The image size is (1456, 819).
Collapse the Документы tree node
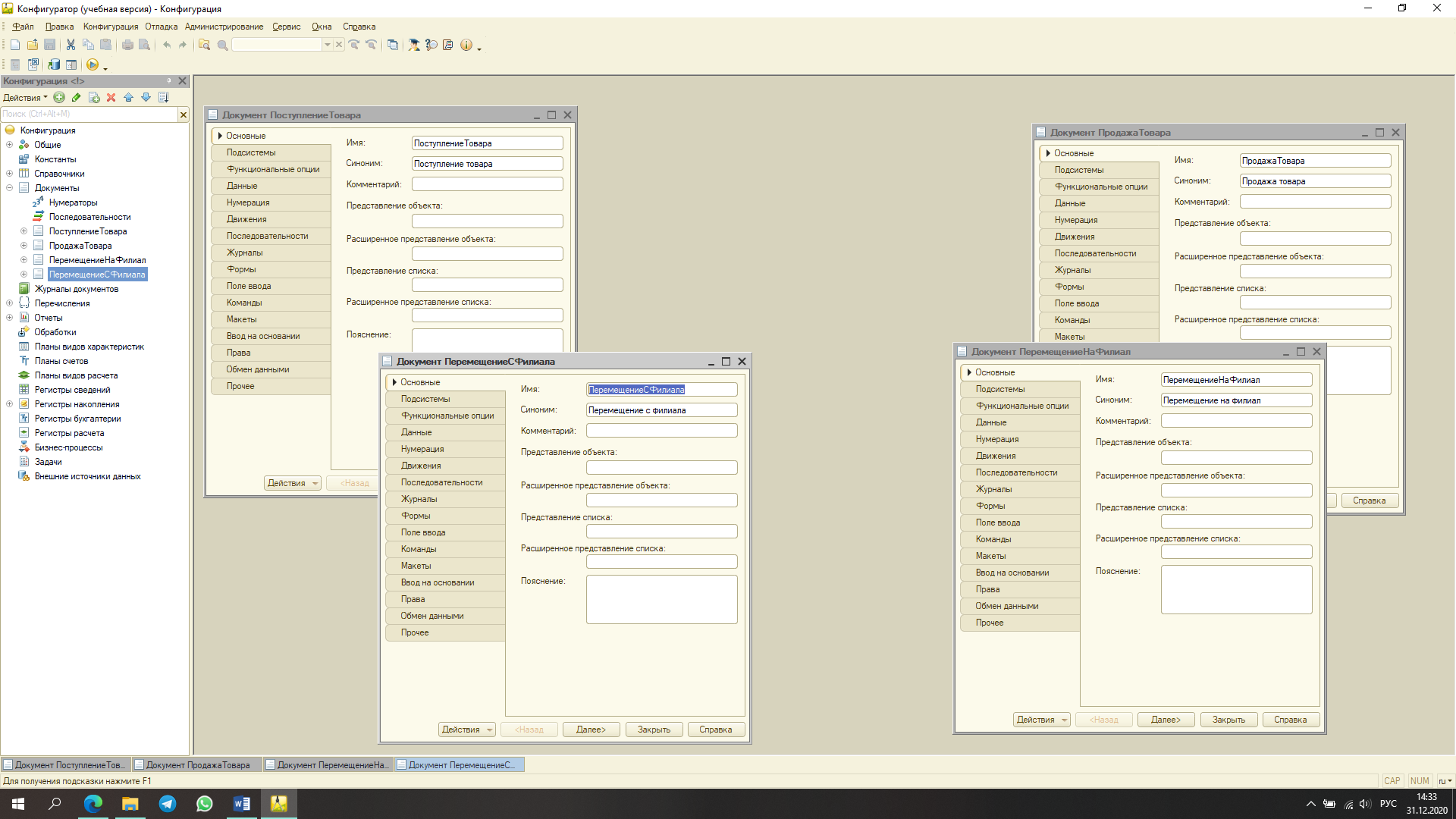click(9, 188)
